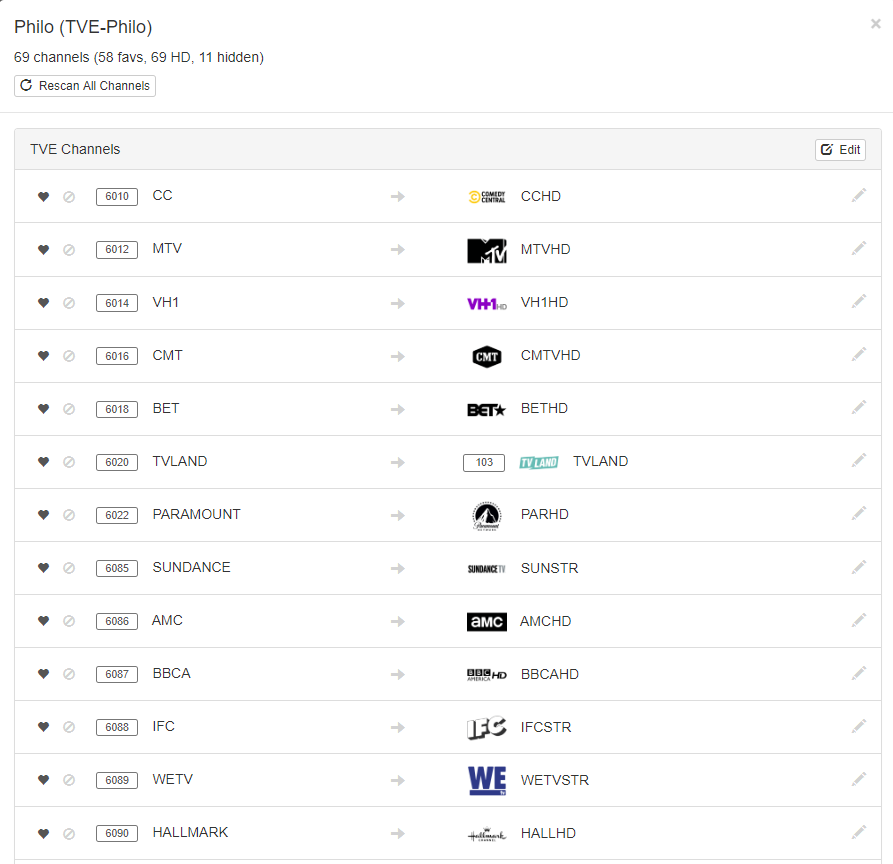Viewport: 893px width, 864px height.
Task: Toggle favorite heart for CC channel
Action: pyautogui.click(x=43, y=196)
